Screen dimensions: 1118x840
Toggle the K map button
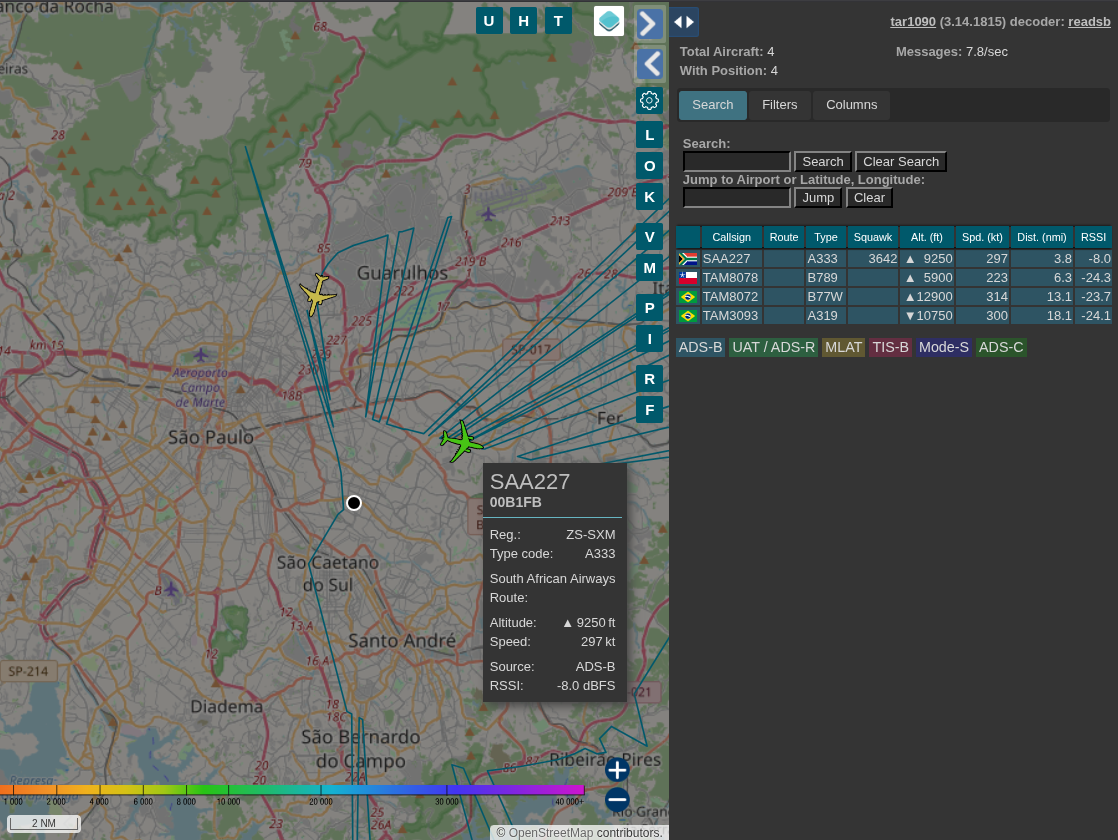click(649, 197)
